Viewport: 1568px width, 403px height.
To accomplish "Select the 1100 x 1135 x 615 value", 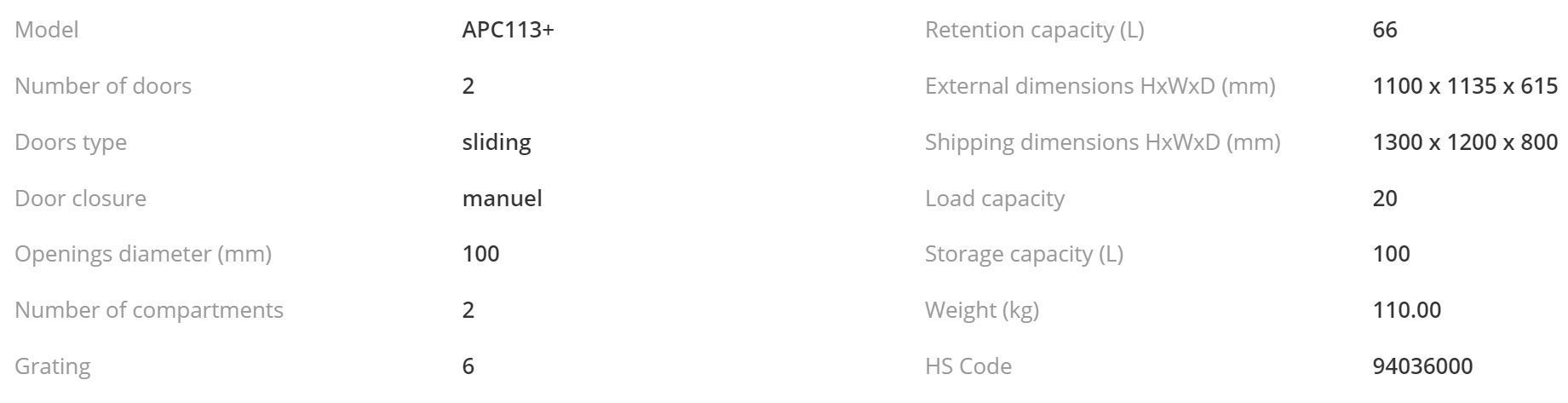I will pyautogui.click(x=1465, y=86).
